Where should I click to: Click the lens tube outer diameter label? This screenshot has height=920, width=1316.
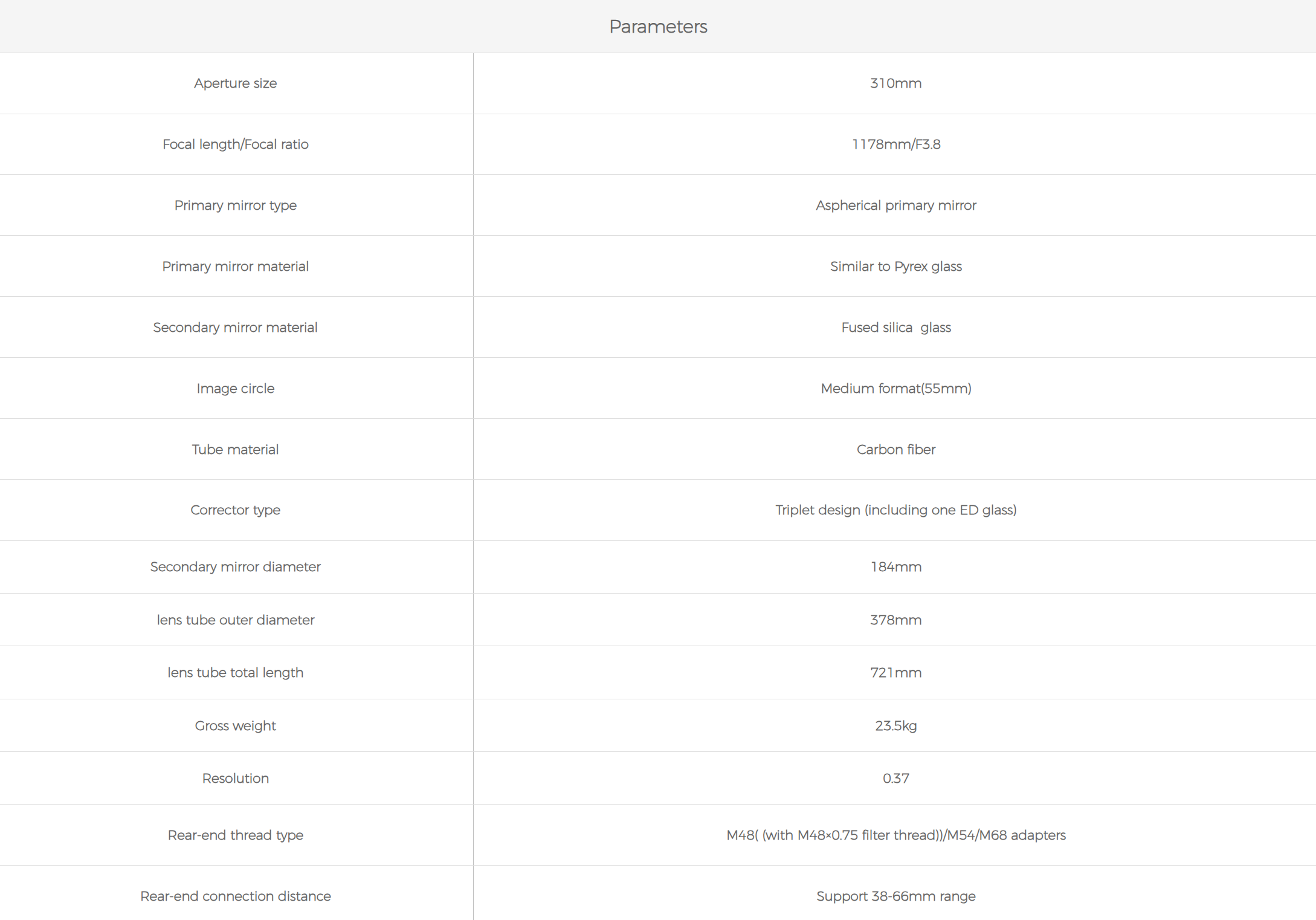[x=235, y=620]
